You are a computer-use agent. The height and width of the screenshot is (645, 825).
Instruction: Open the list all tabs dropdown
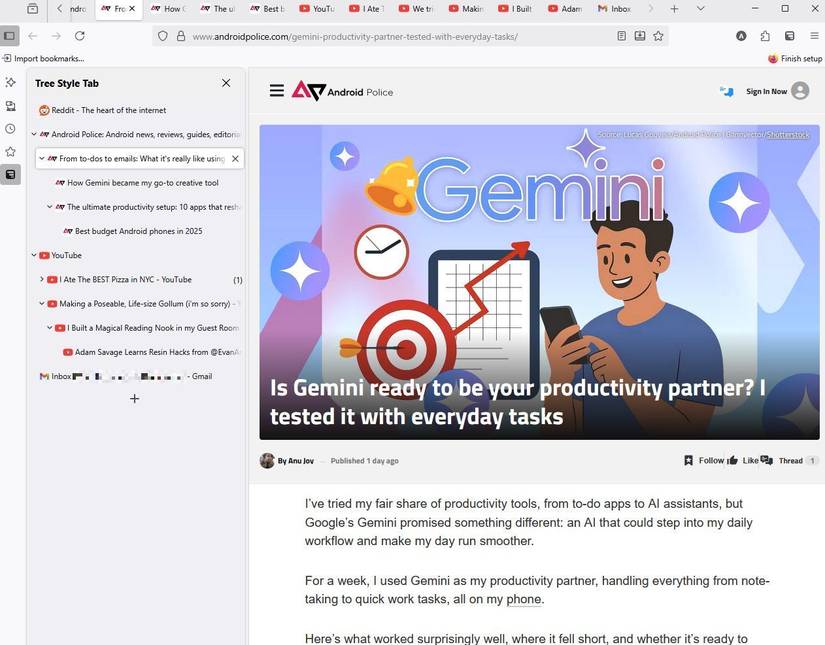pos(700,9)
